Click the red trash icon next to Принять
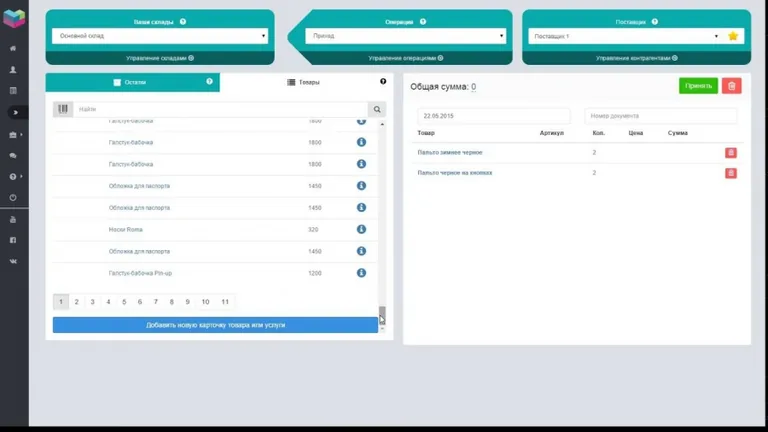The height and width of the screenshot is (432, 768). click(x=731, y=86)
